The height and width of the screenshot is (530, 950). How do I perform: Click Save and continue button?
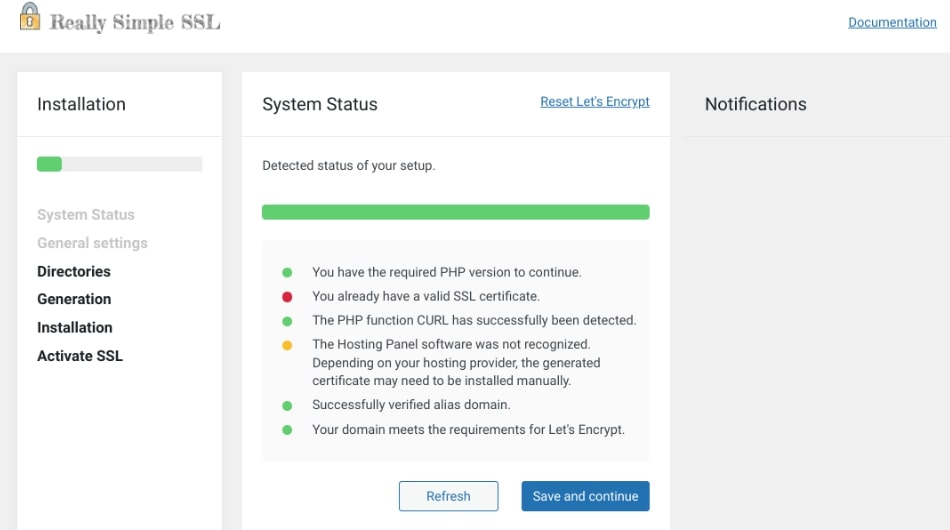[585, 496]
